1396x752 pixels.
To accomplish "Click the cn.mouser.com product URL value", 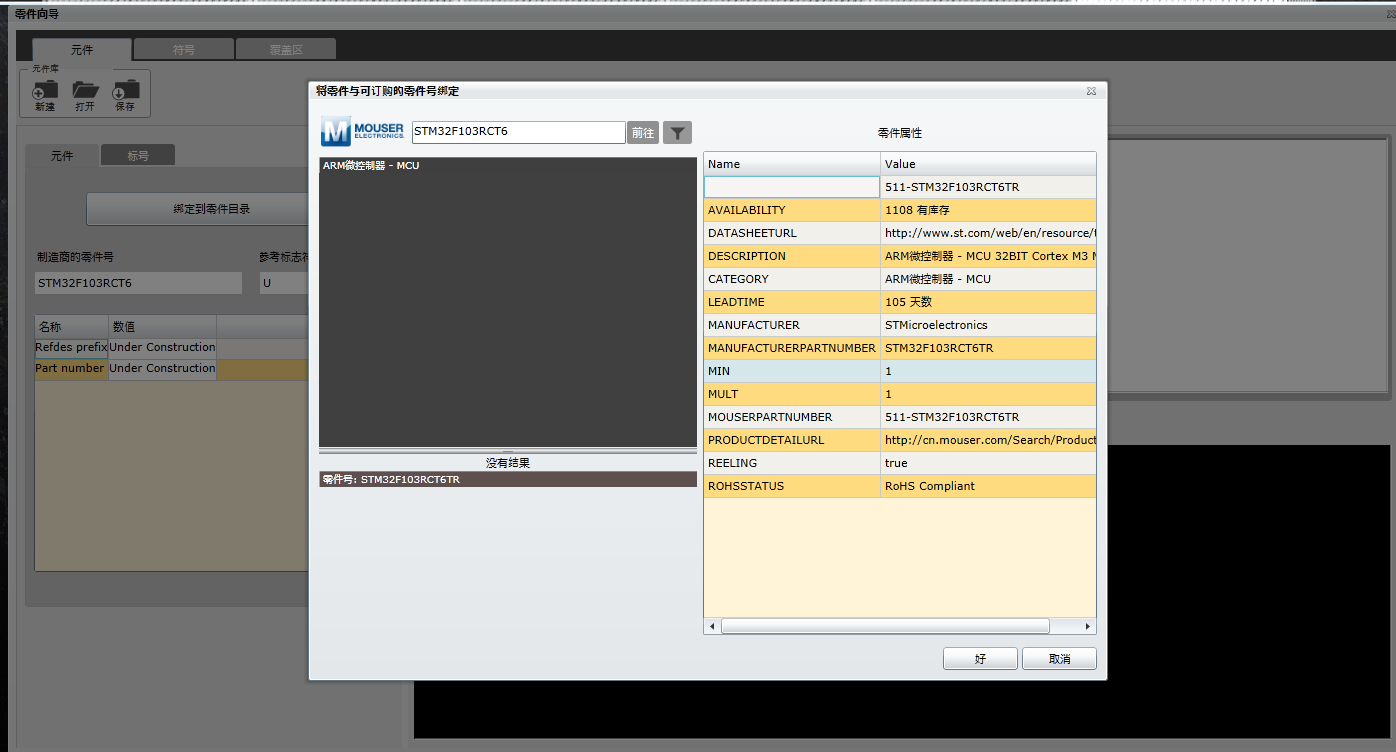I will tap(990, 440).
